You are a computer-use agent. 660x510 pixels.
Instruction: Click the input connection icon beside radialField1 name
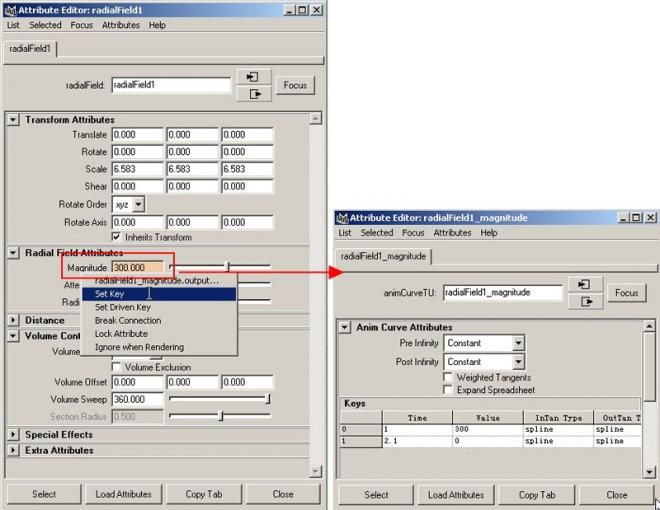point(254,77)
